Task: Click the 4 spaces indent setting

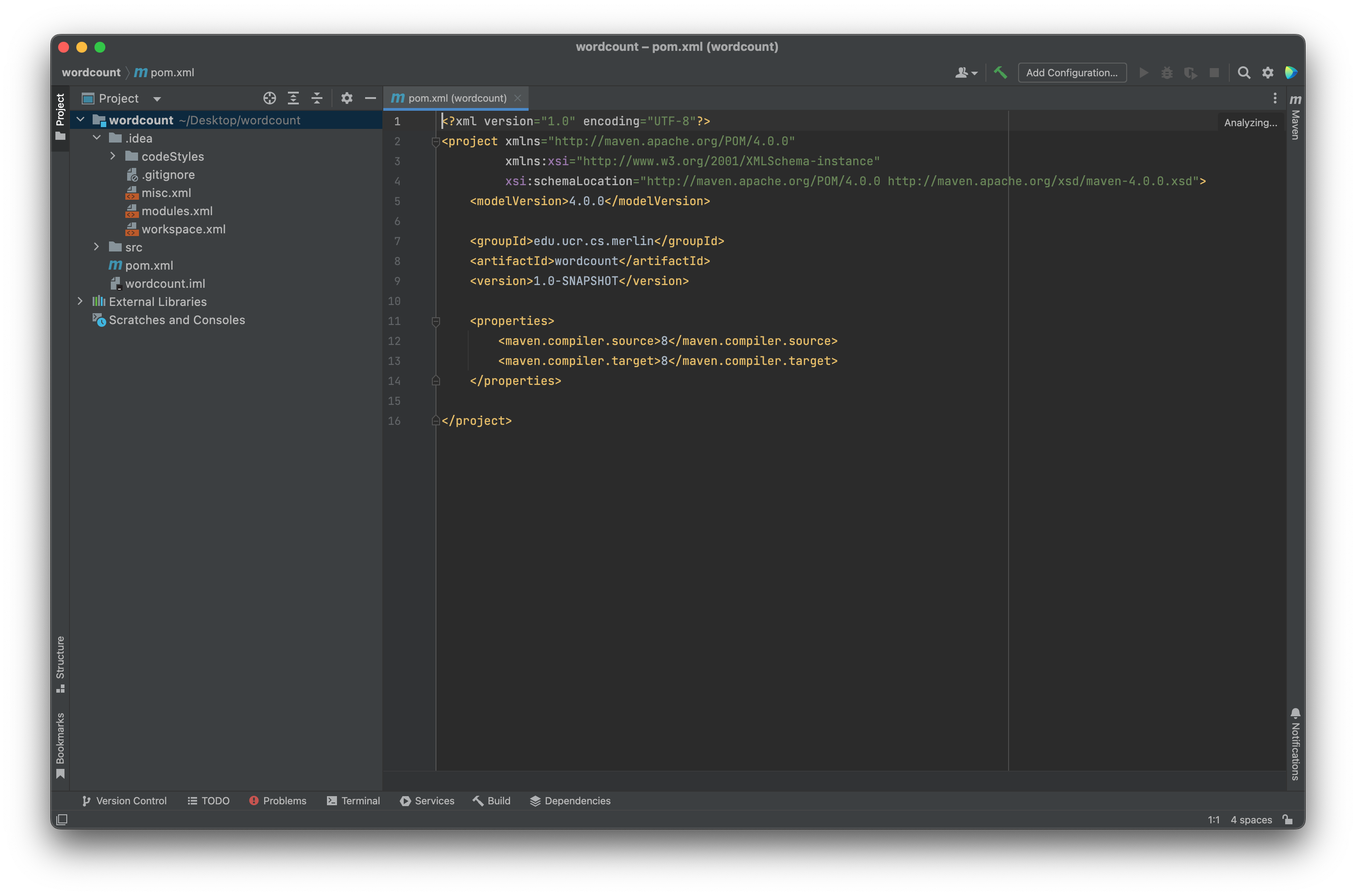Action: tap(1251, 819)
